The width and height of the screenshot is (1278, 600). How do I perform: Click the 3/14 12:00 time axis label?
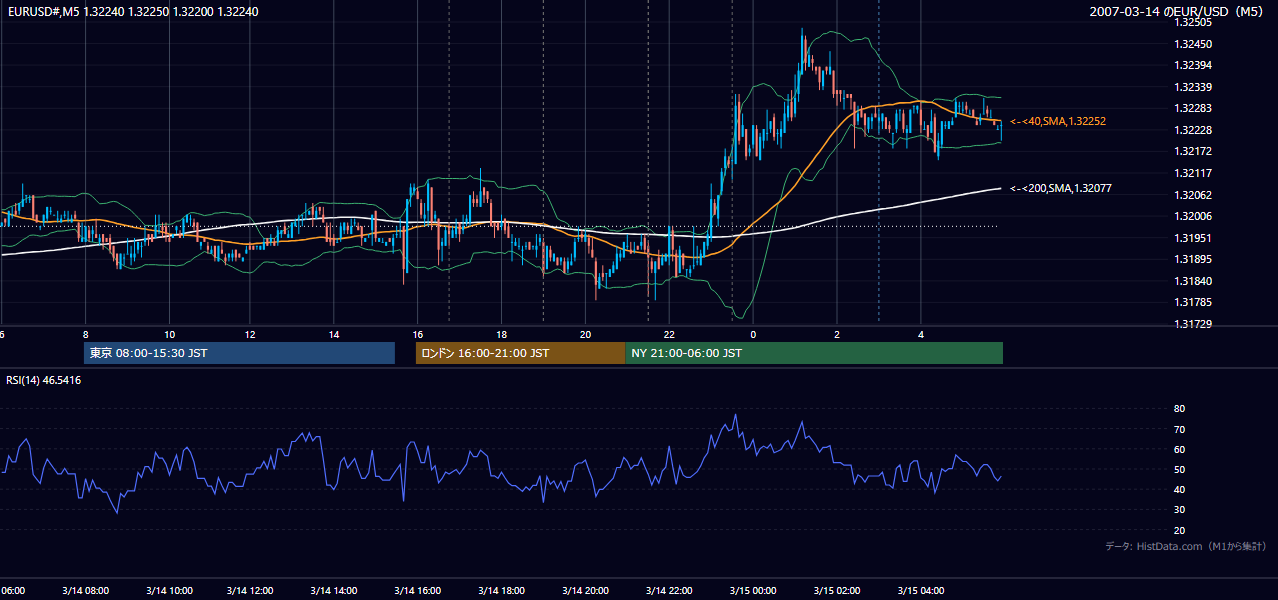251,591
